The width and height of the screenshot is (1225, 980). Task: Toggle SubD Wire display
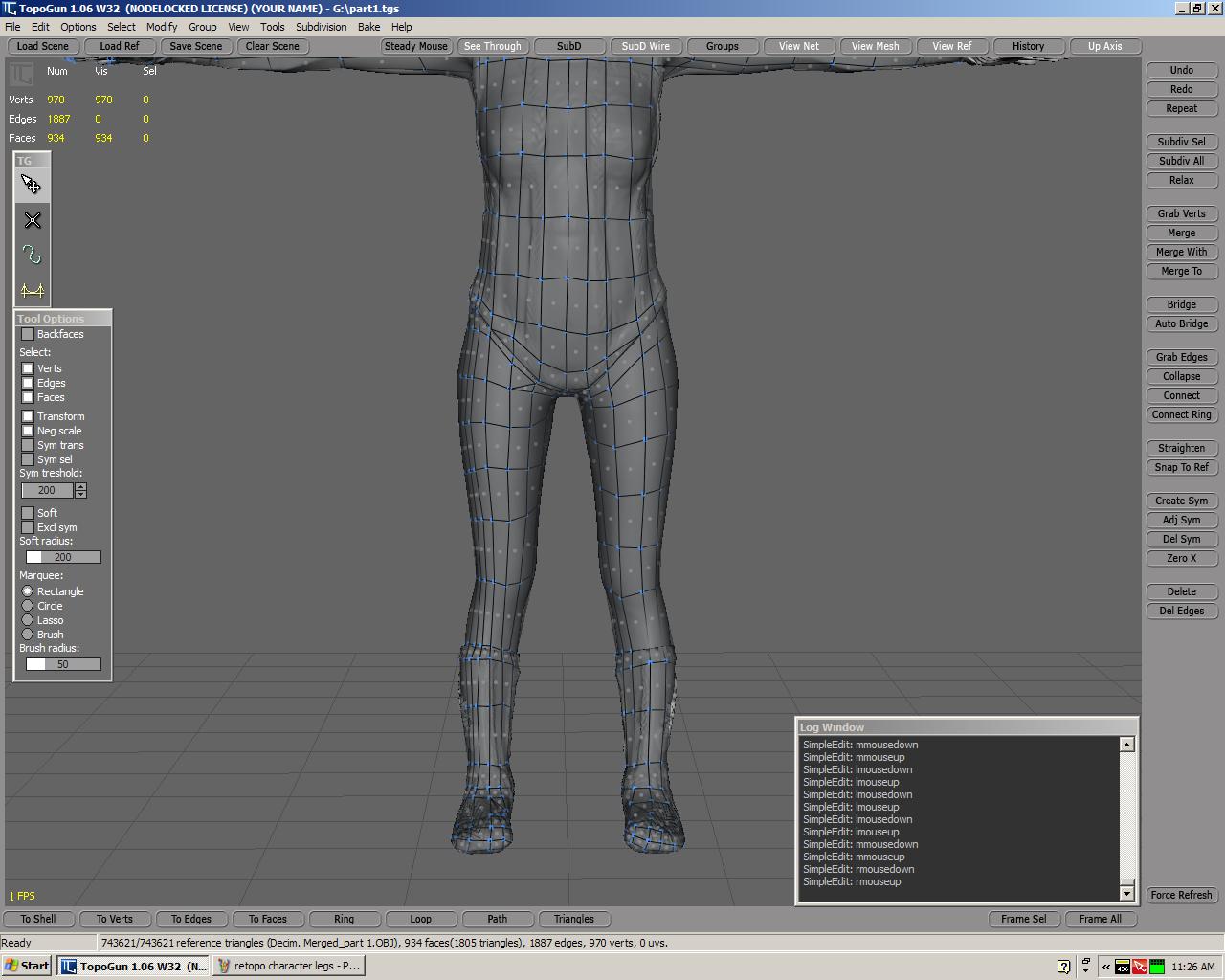(646, 45)
